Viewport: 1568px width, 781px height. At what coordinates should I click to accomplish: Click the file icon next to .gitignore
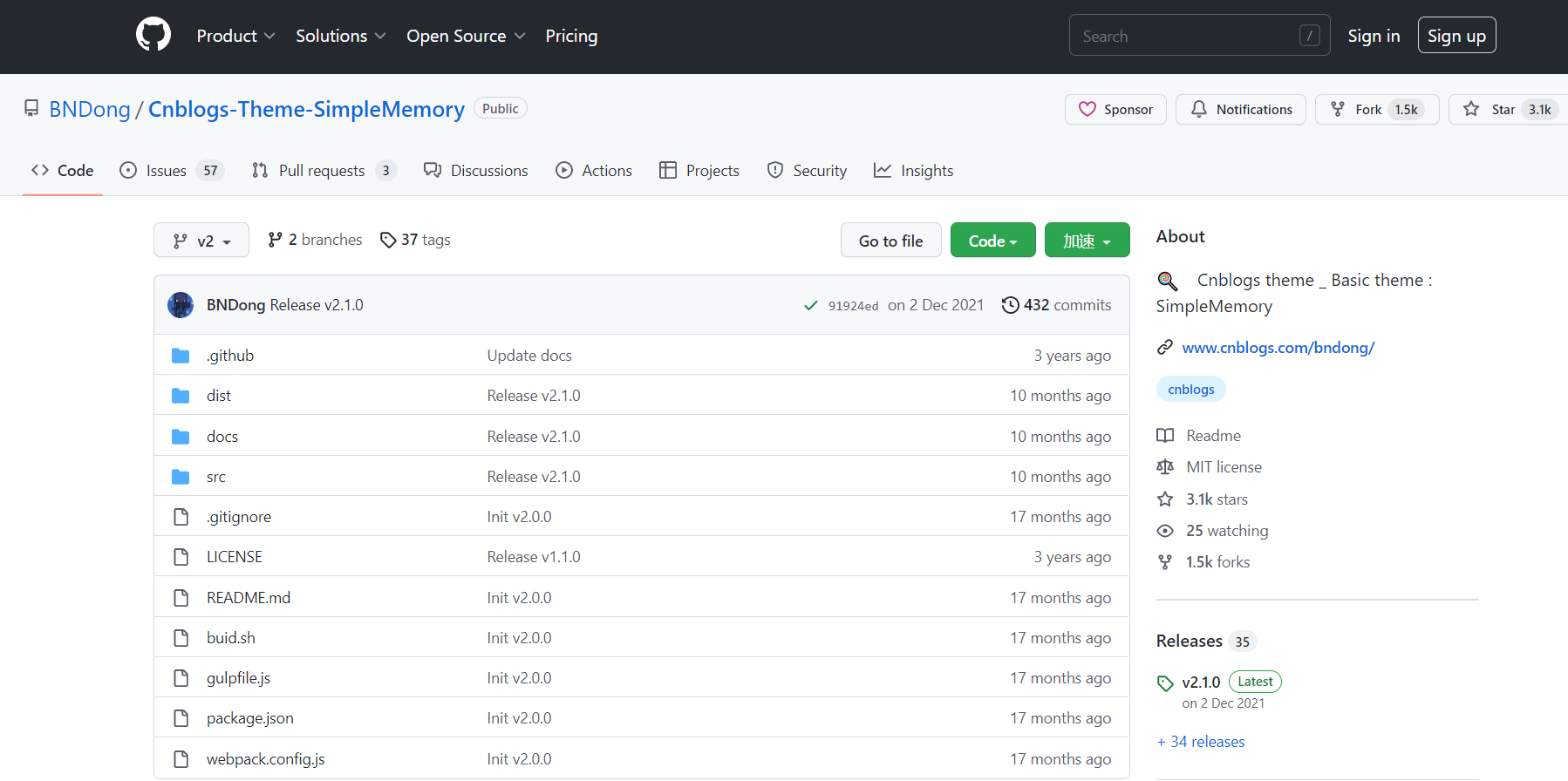[x=181, y=517]
